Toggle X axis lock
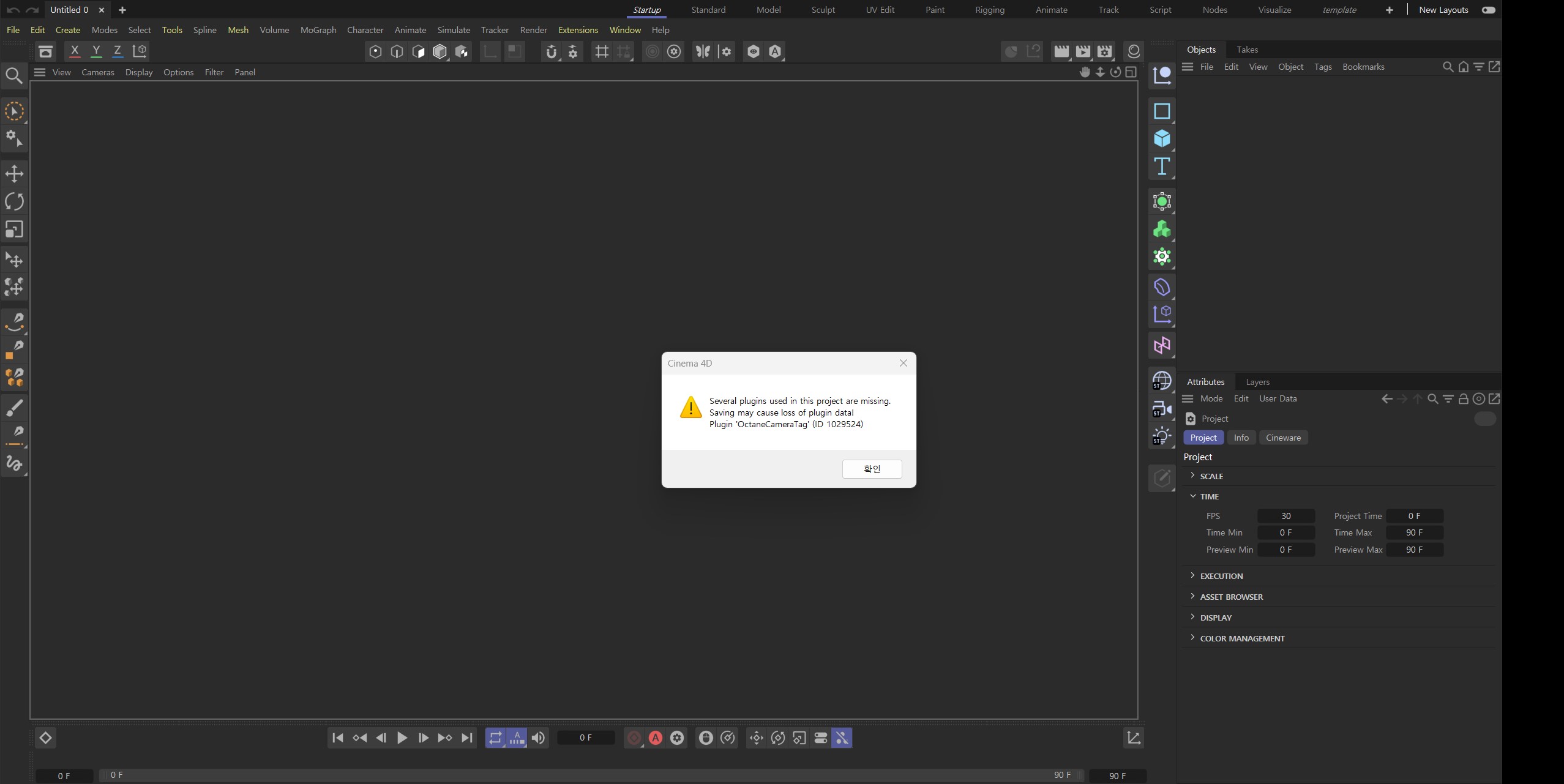This screenshot has height=784, width=1564. [x=75, y=51]
